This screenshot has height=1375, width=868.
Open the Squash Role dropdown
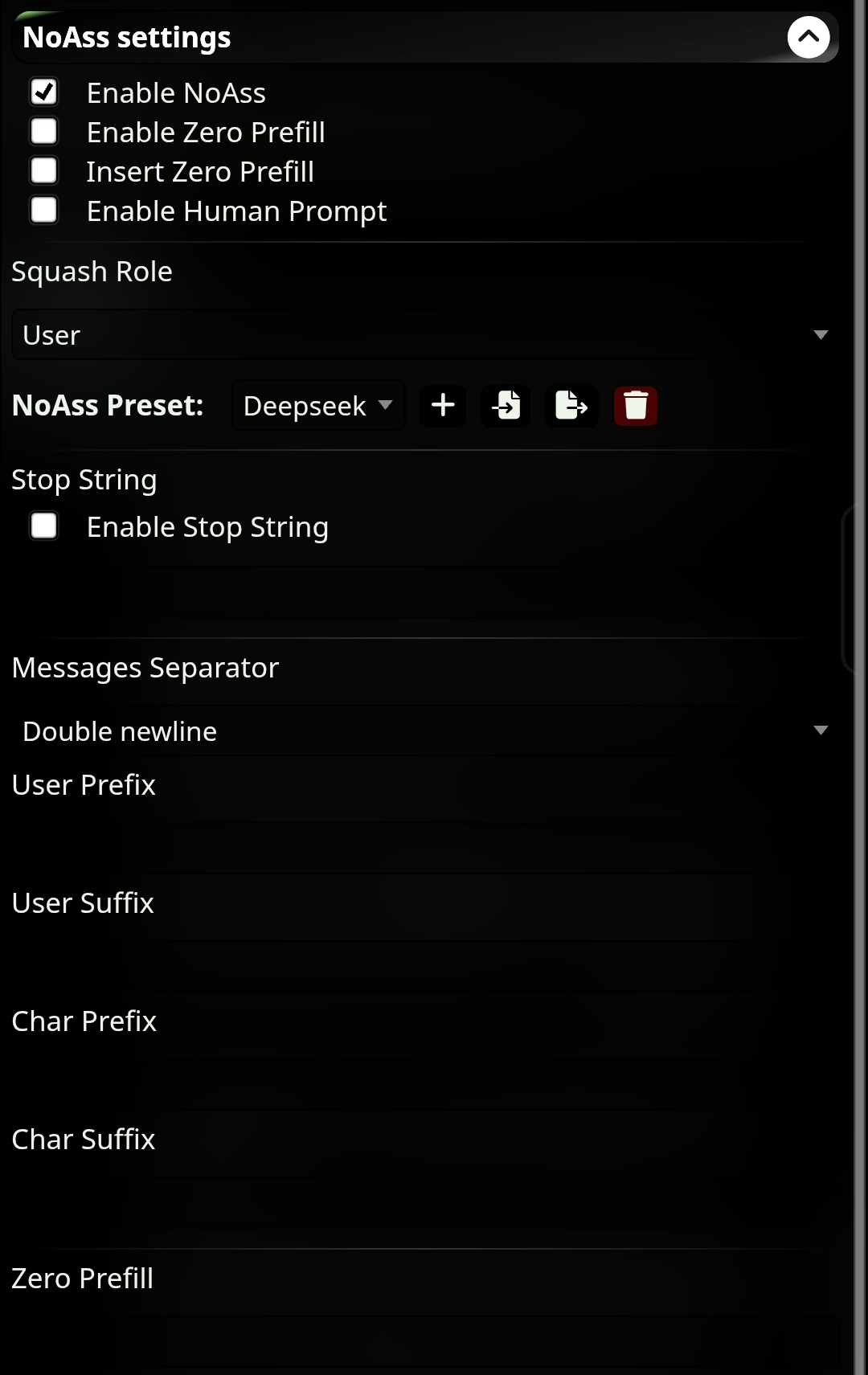pos(423,334)
